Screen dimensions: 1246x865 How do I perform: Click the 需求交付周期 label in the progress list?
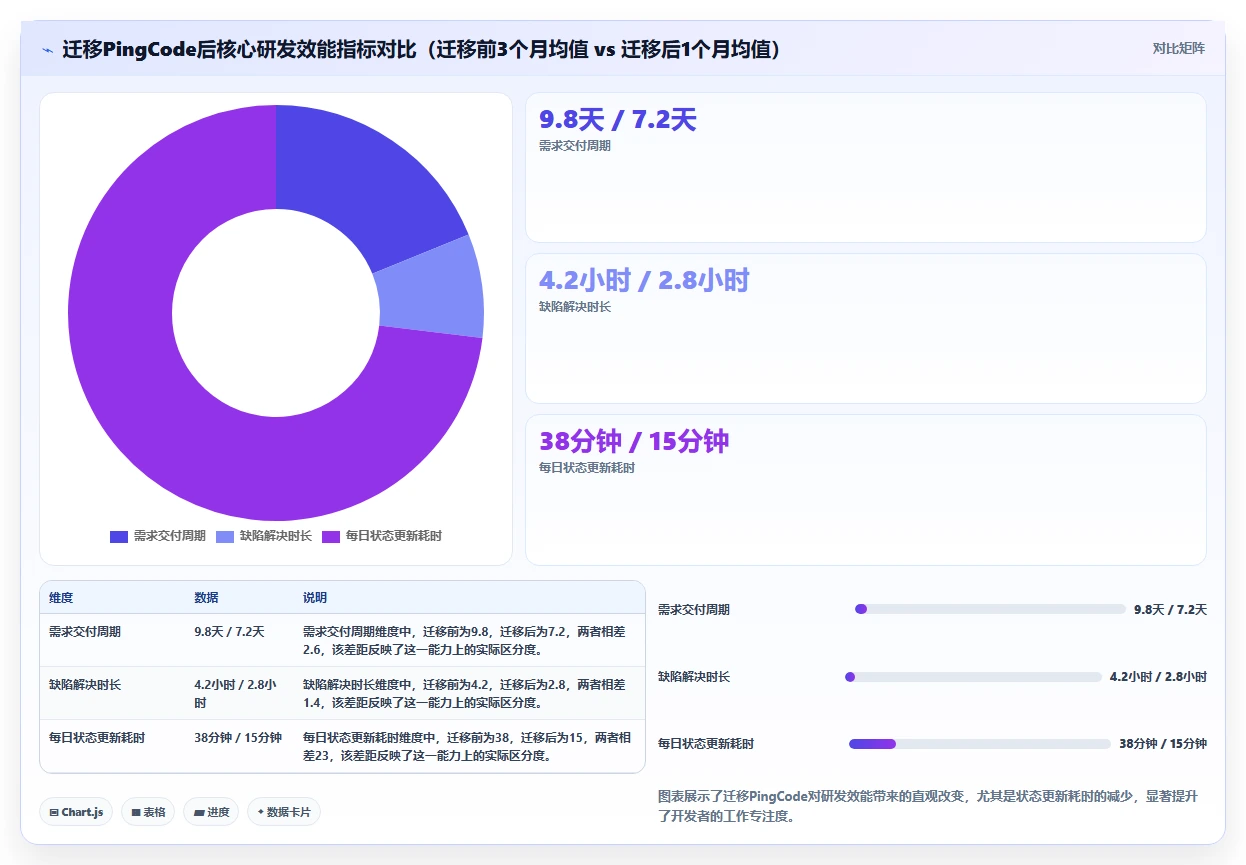coord(694,610)
